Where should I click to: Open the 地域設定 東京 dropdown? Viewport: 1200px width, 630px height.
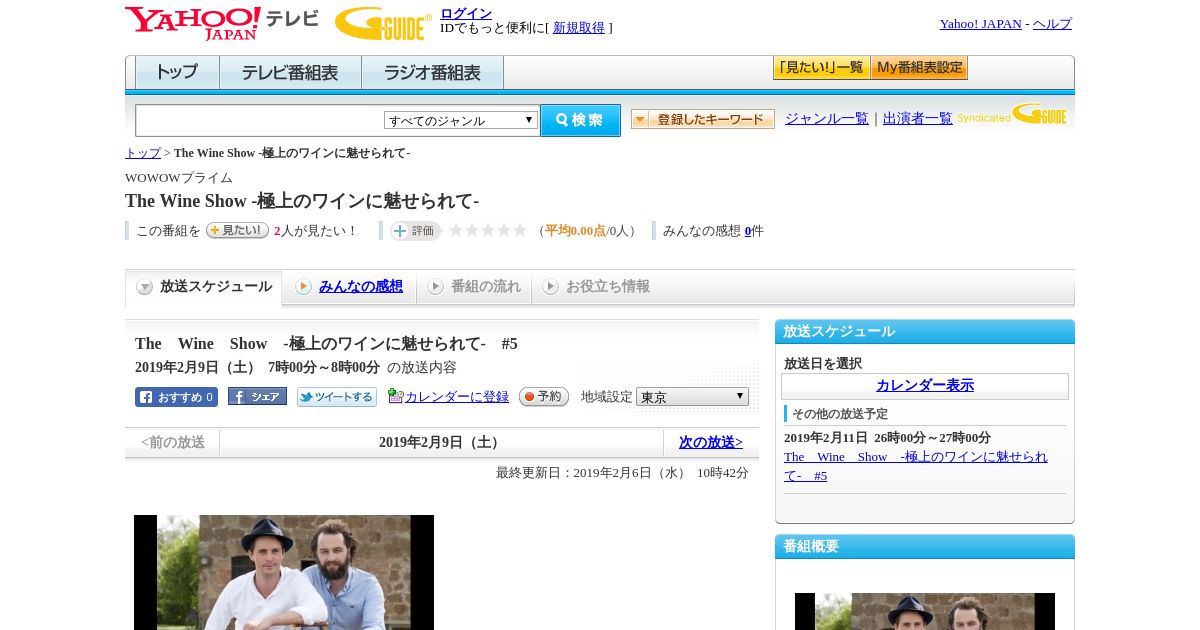point(692,397)
